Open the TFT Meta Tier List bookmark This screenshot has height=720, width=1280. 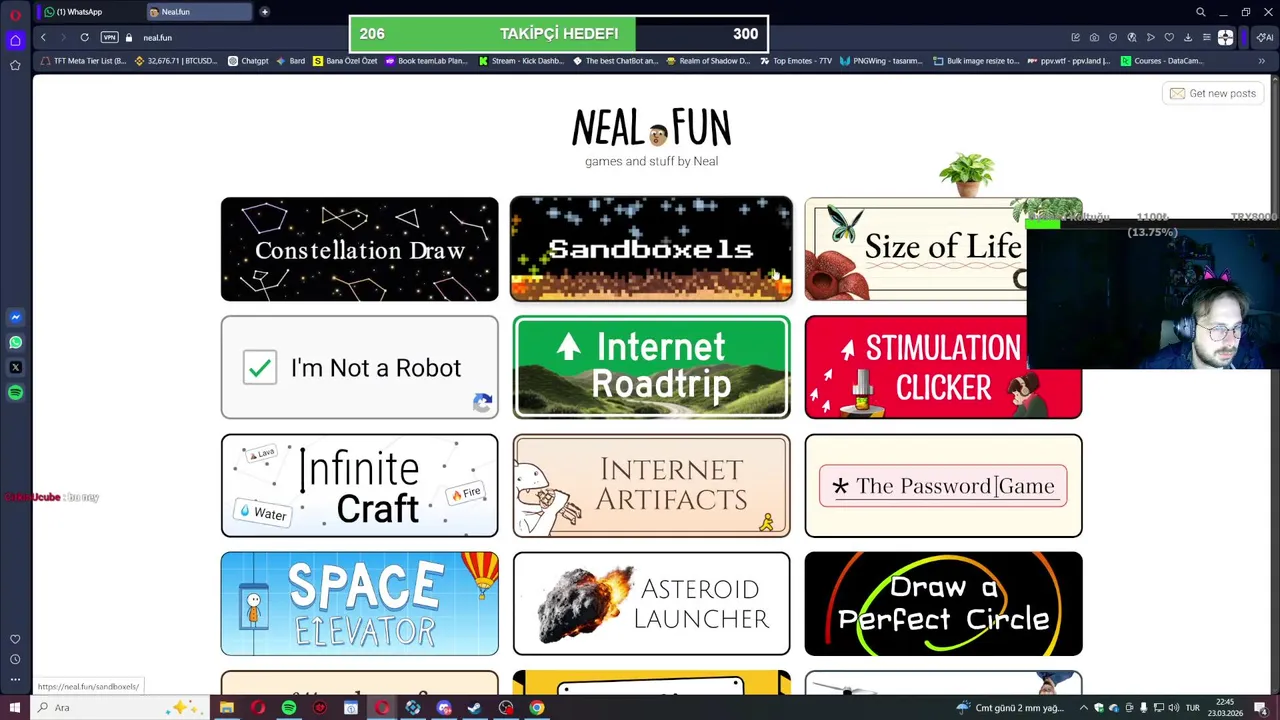83,61
